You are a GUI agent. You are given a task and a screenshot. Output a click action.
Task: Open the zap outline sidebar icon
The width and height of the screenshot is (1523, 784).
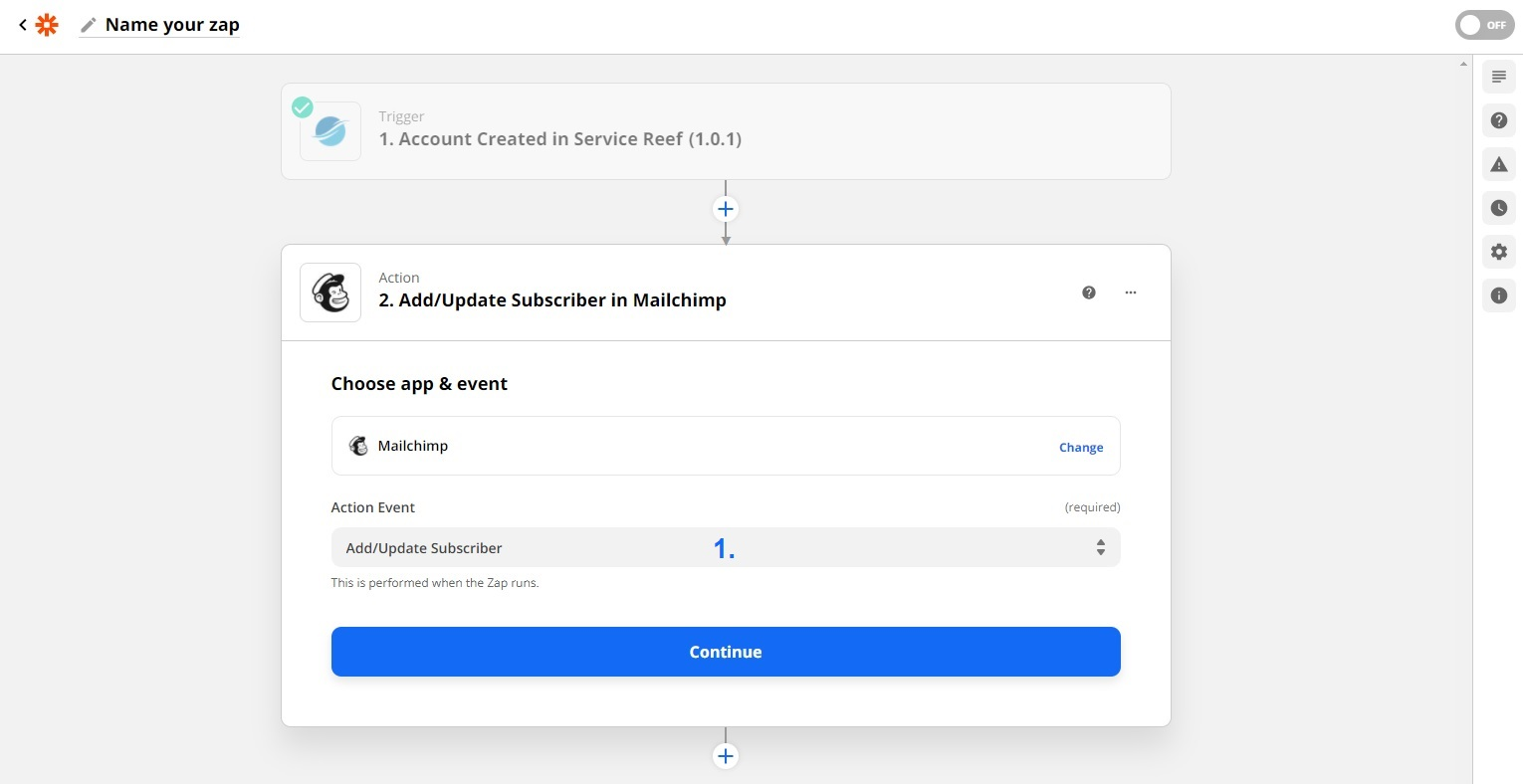point(1499,77)
